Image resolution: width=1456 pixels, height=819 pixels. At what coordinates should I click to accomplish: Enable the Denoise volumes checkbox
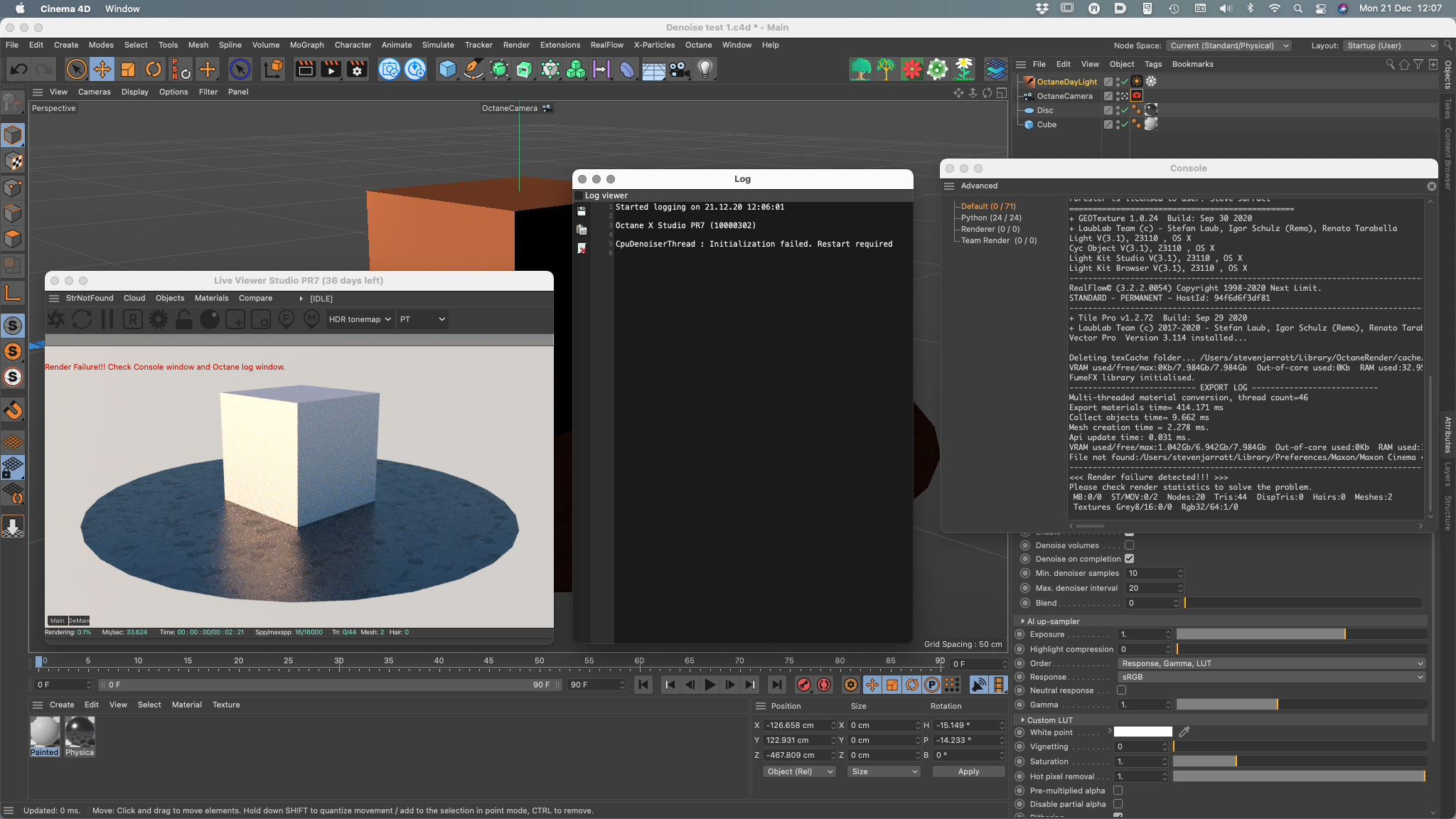click(x=1129, y=545)
